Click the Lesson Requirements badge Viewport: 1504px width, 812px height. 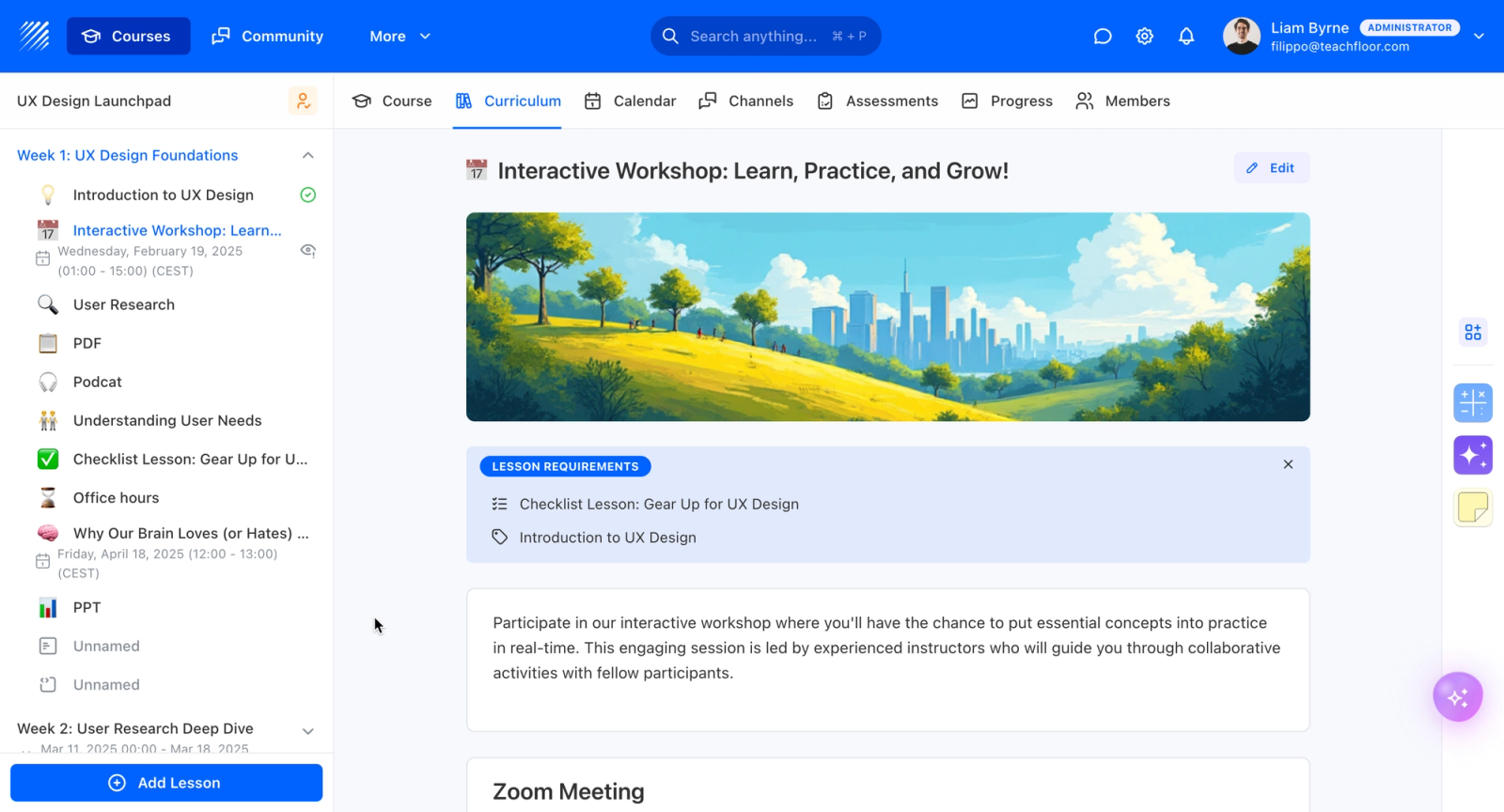pos(565,466)
